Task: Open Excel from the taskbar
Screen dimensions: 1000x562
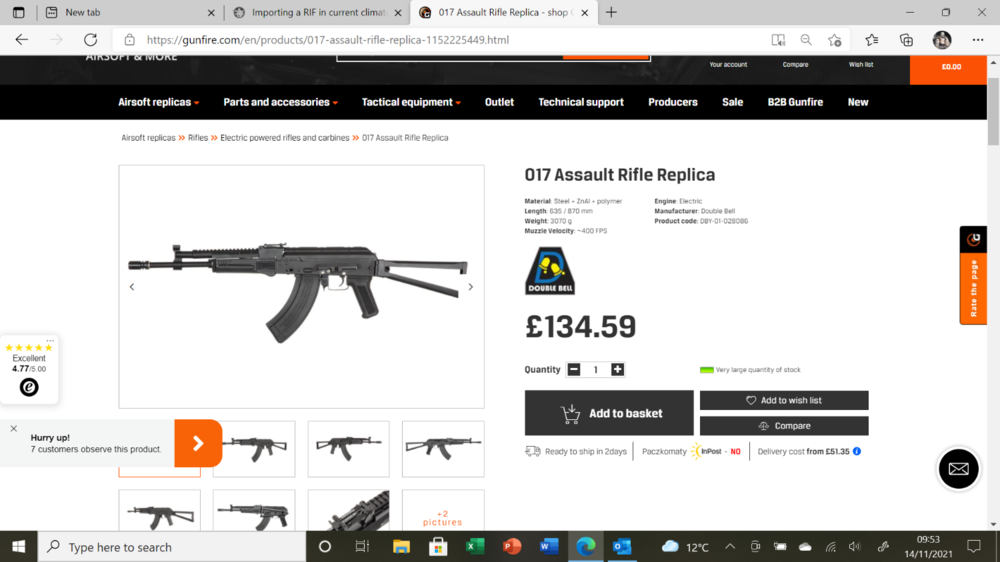Action: pos(474,547)
